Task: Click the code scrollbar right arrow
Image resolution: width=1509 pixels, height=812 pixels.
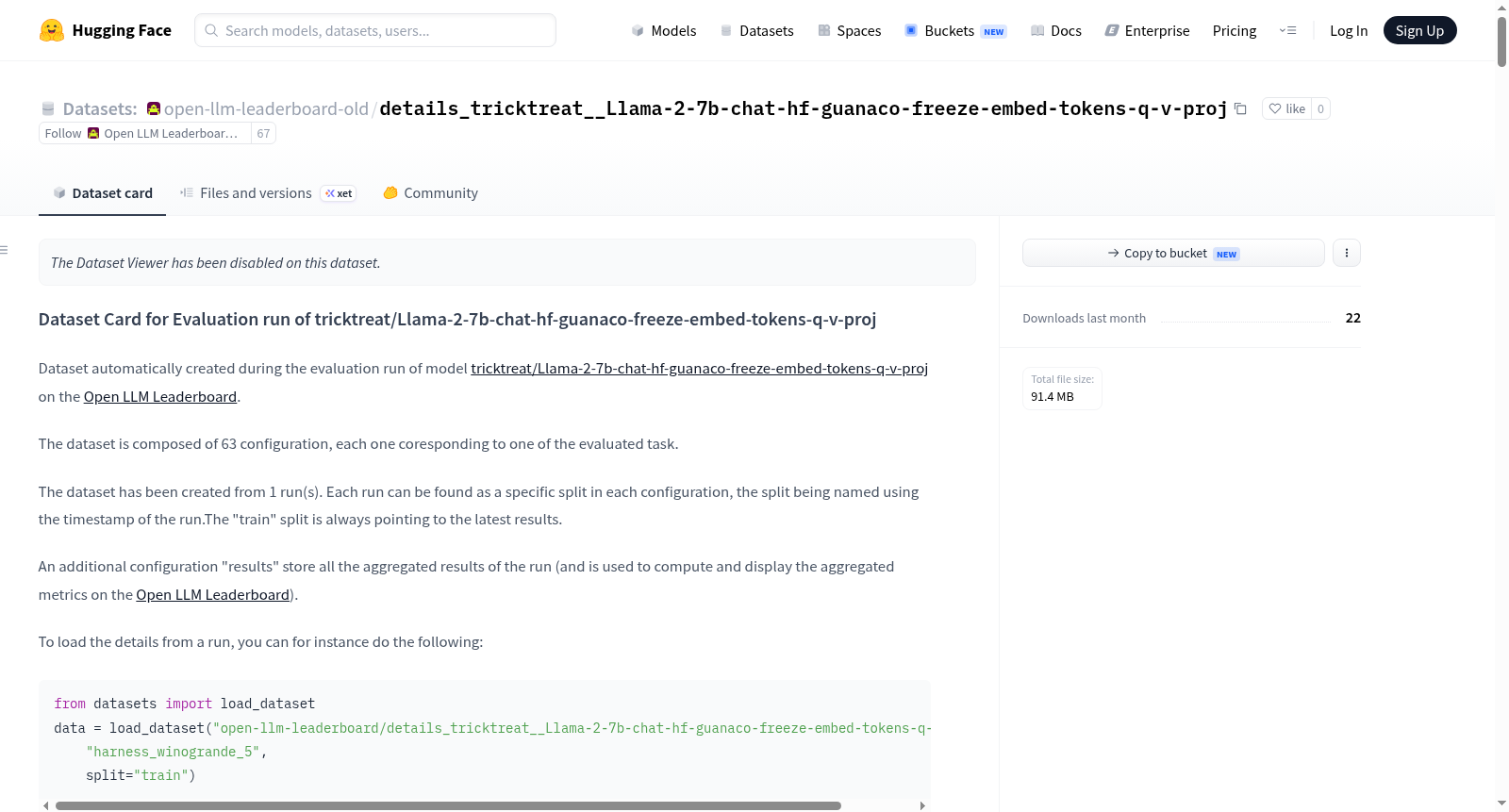Action: point(922,805)
